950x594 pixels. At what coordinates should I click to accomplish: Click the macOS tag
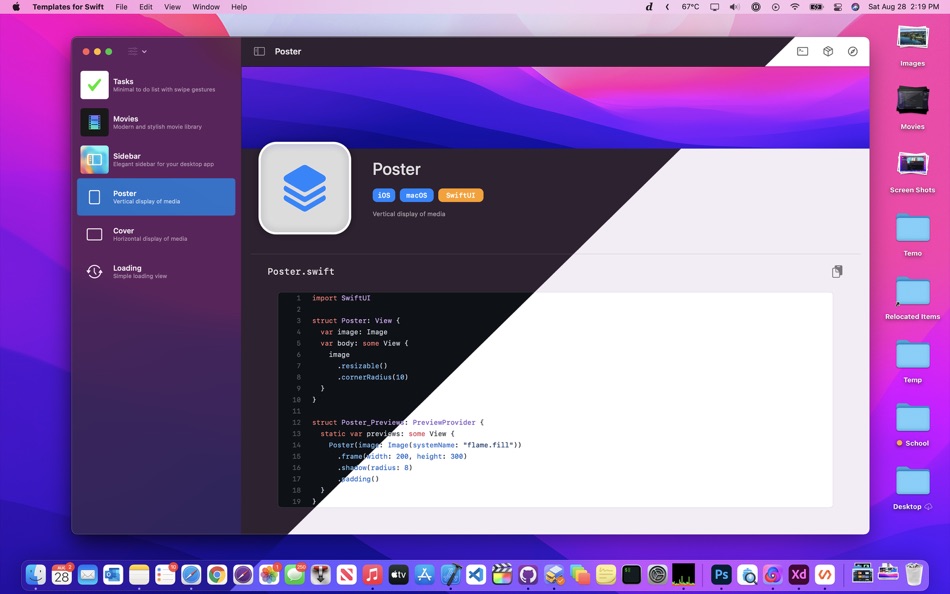(416, 195)
